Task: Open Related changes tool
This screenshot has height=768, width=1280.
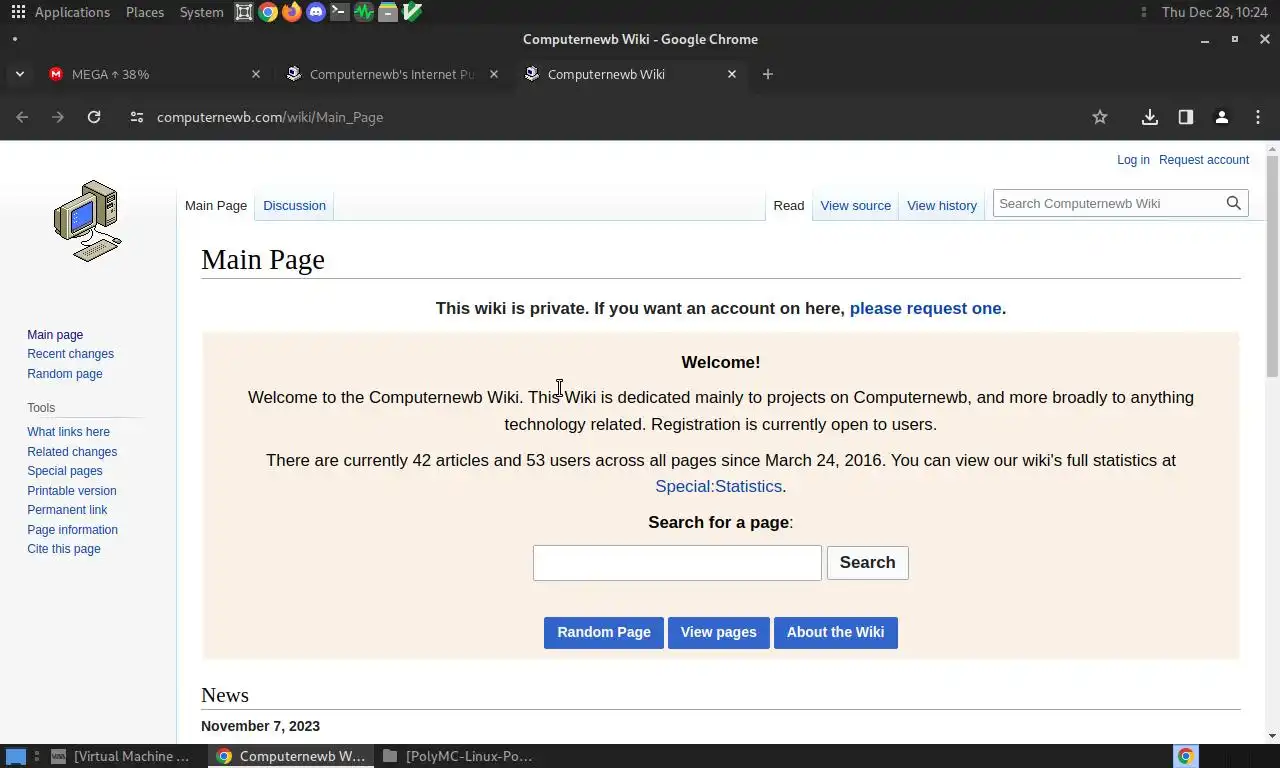Action: (x=72, y=452)
